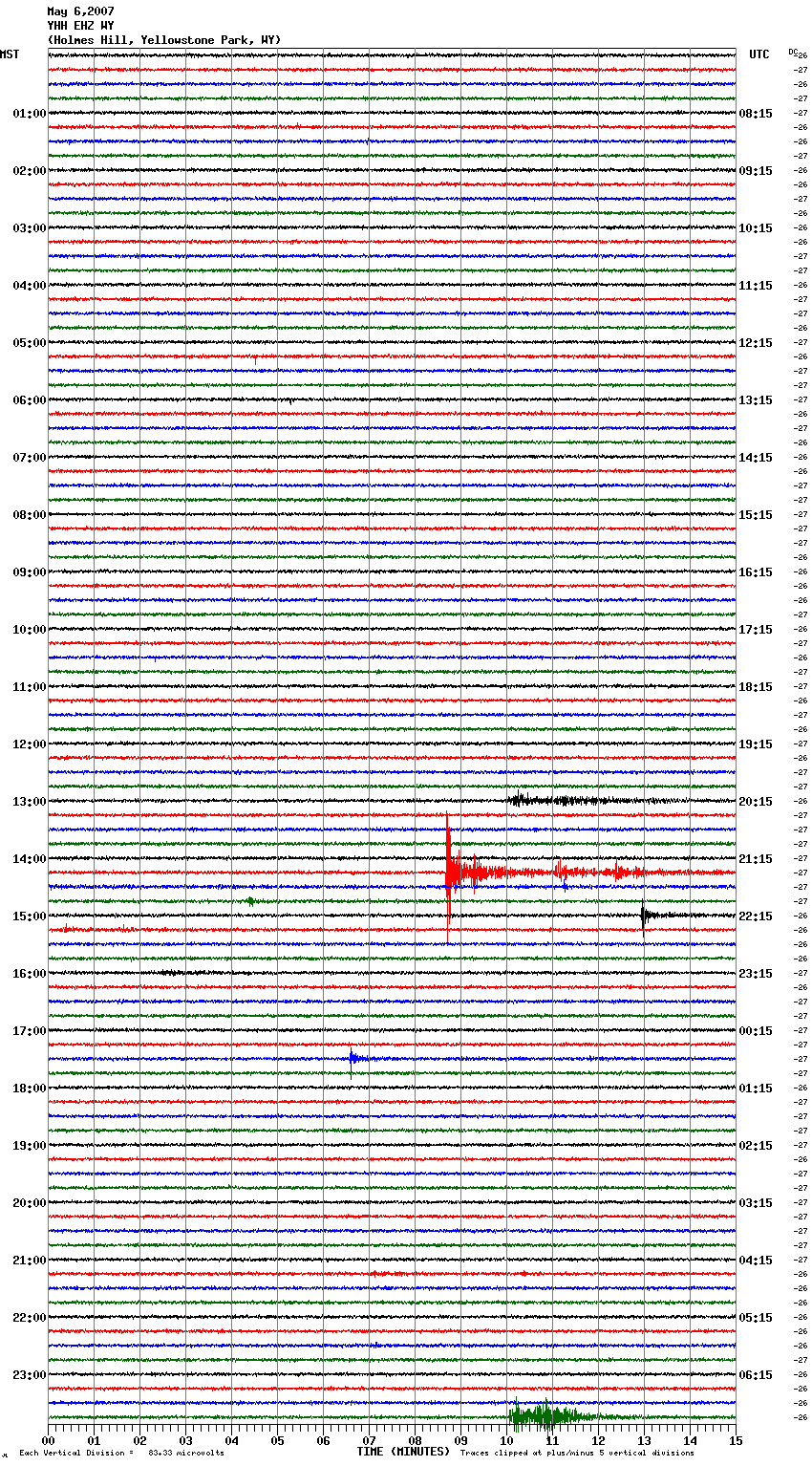
Task: Click the 23:00 MST time label
Action: coord(30,1375)
